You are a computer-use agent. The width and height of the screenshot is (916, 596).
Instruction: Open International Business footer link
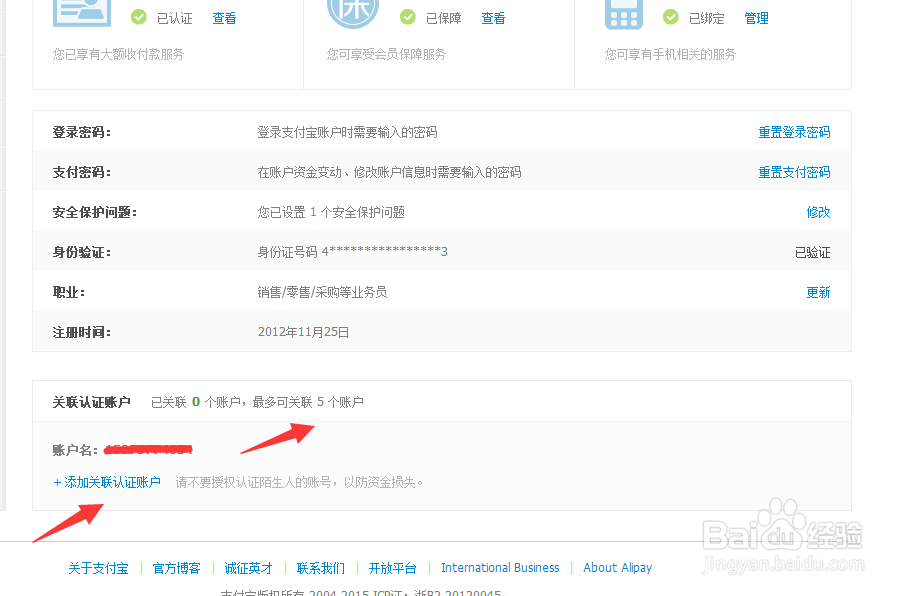tap(500, 568)
